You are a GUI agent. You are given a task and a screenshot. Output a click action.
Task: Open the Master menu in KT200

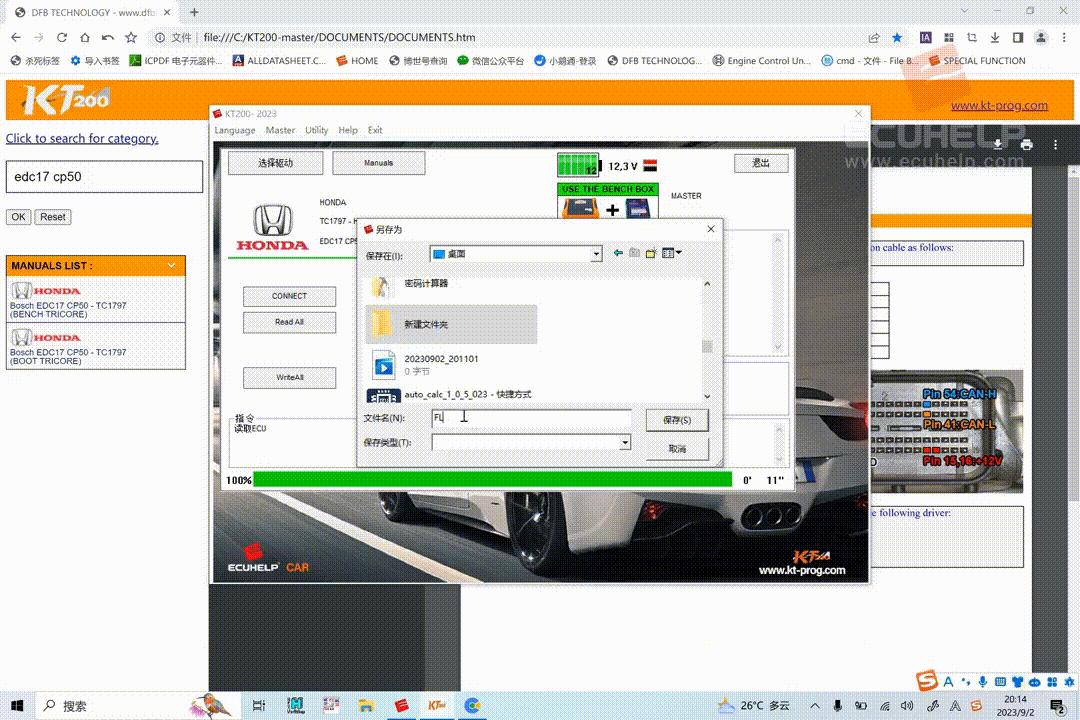point(280,130)
